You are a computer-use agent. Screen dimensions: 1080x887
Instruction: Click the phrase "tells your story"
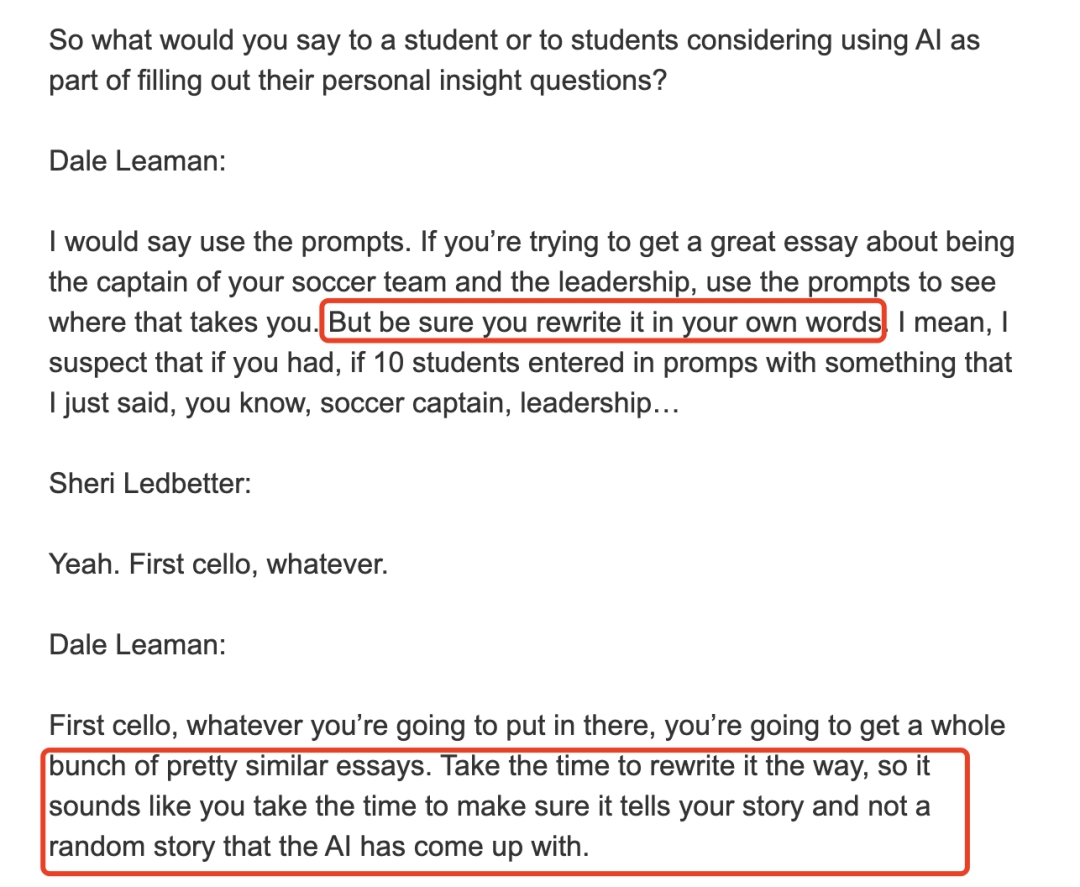coord(712,807)
